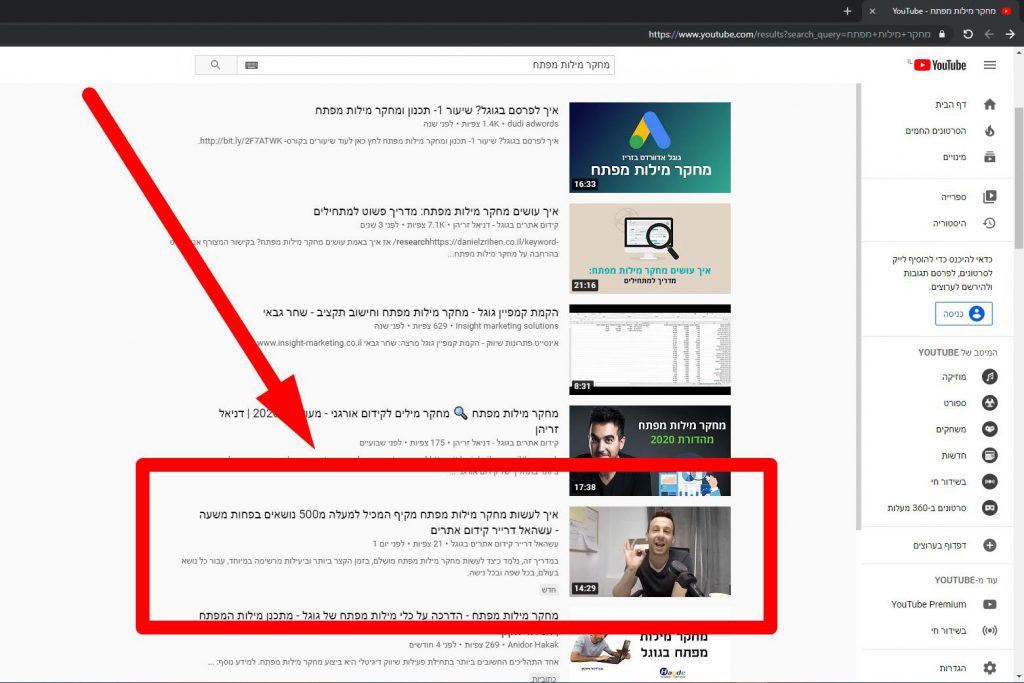Open a new browser tab with plus
This screenshot has width=1024, height=683.
[x=847, y=11]
